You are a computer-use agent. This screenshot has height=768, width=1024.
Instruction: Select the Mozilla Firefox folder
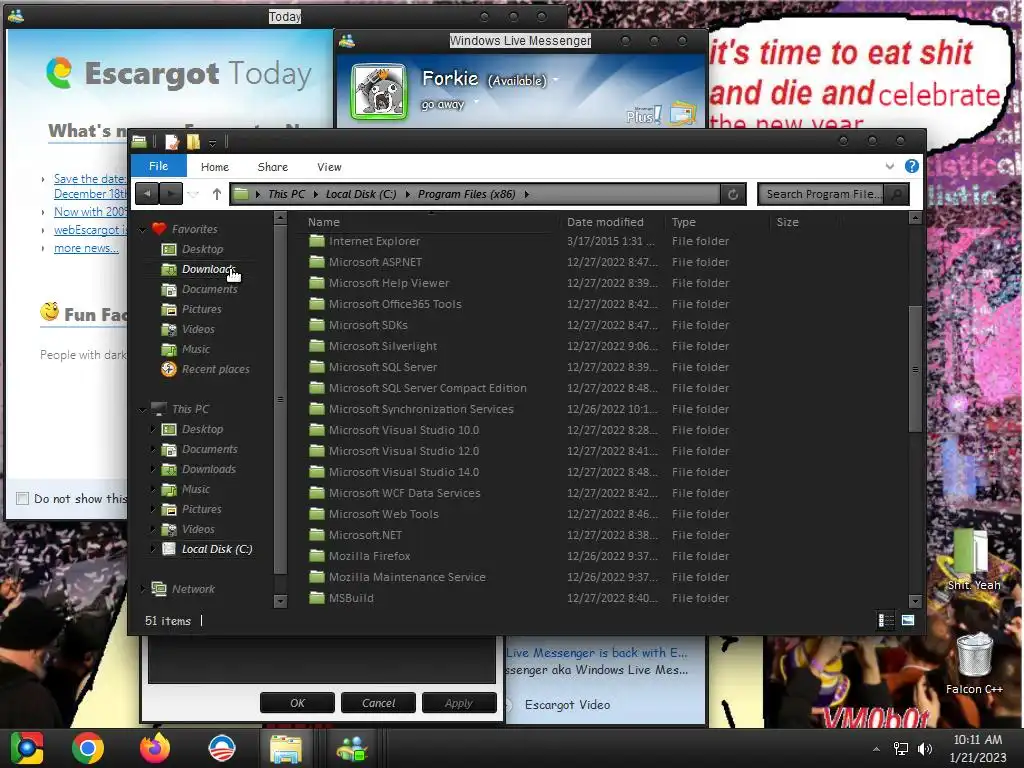tap(369, 556)
